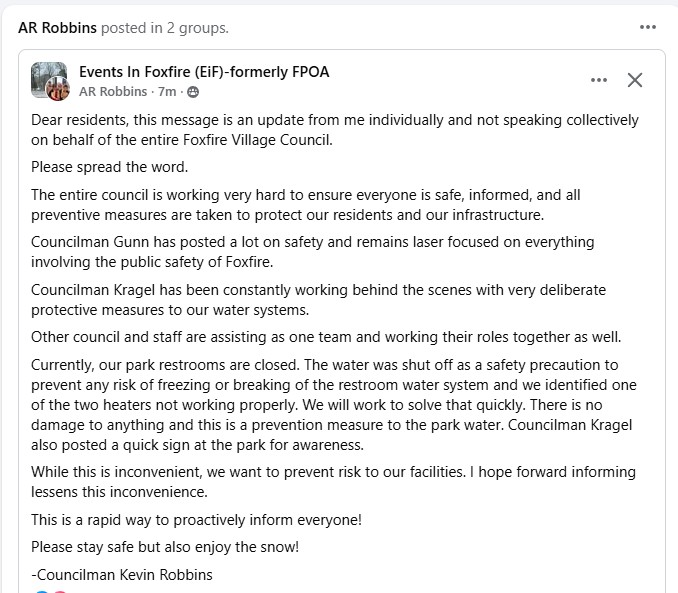Screen dimensions: 678x593
Task: Click the Councilman Gunn safety paragraph
Action: (312, 252)
